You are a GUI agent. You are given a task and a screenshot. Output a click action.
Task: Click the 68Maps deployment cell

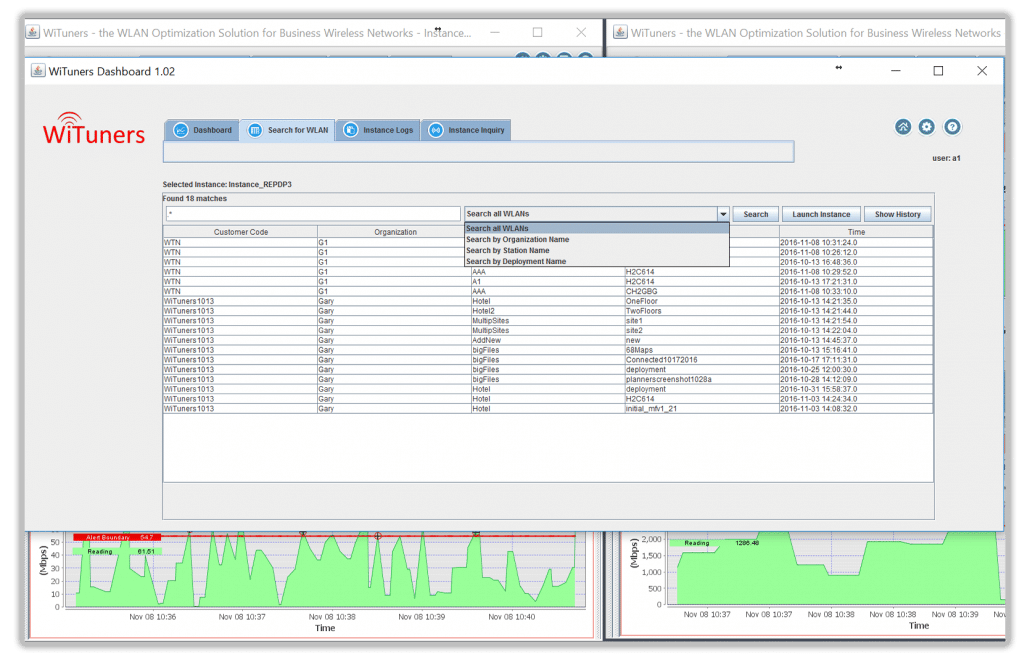[x=702, y=350]
